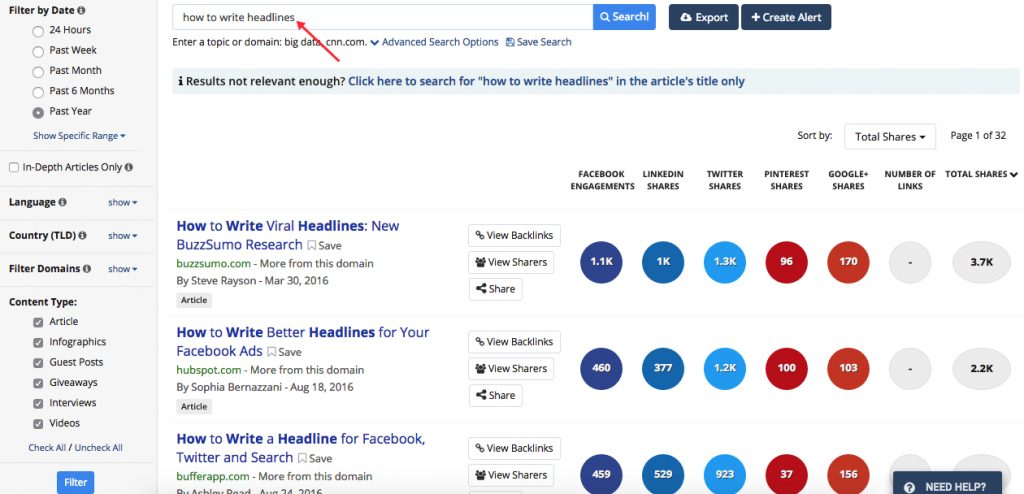This screenshot has height=494, width=1024.
Task: Click the Pinterest shares circle showing 37
Action: (x=786, y=474)
